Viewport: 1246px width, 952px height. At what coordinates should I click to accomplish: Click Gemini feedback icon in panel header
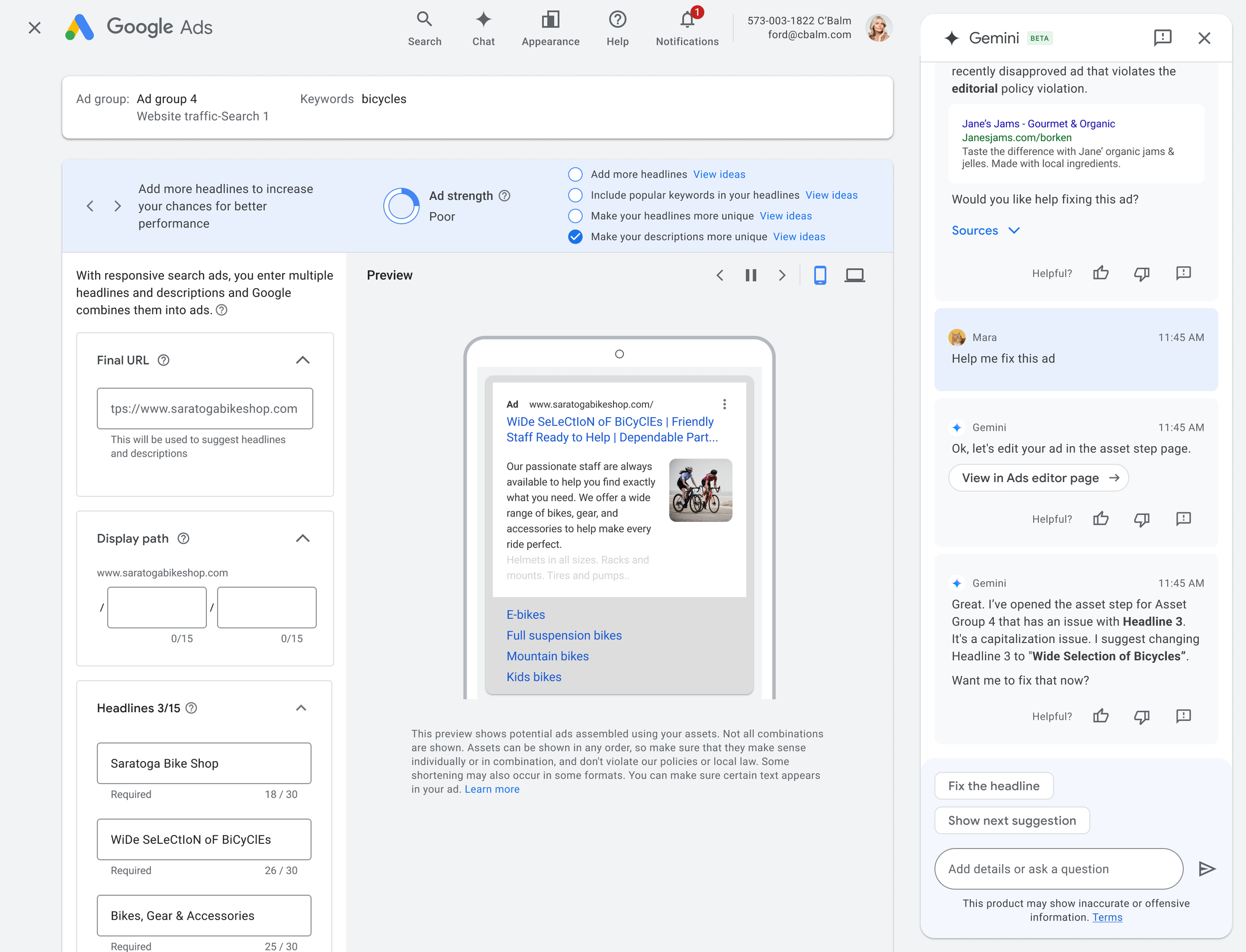tap(1162, 38)
